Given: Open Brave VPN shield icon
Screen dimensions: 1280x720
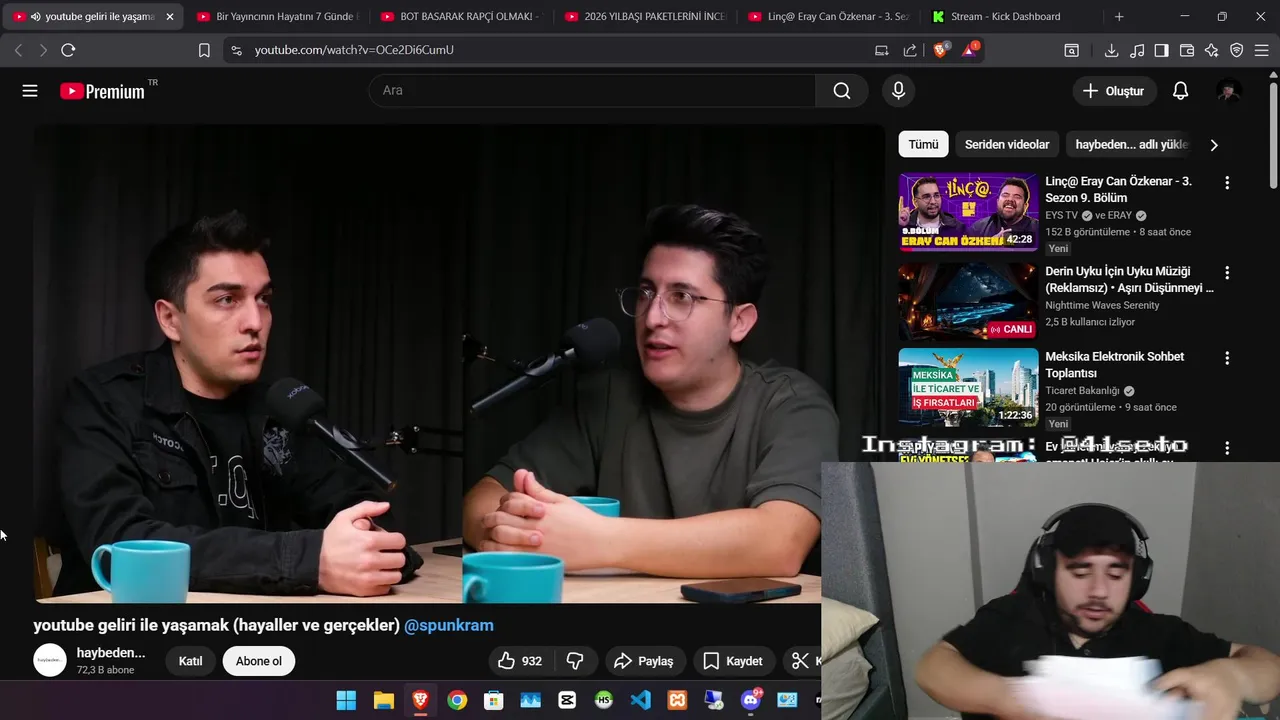Looking at the screenshot, I should click(1237, 50).
